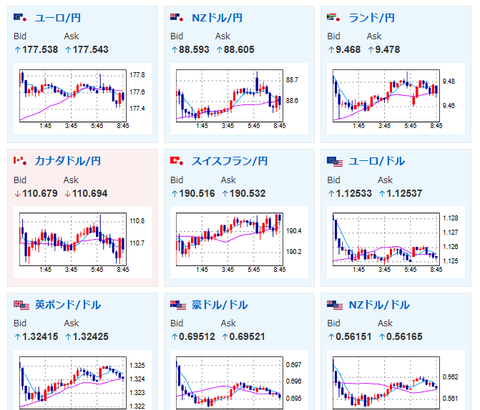The image size is (480, 410).
Task: Click the Ask label in スイスフラン/円 card
Action: pos(228,180)
